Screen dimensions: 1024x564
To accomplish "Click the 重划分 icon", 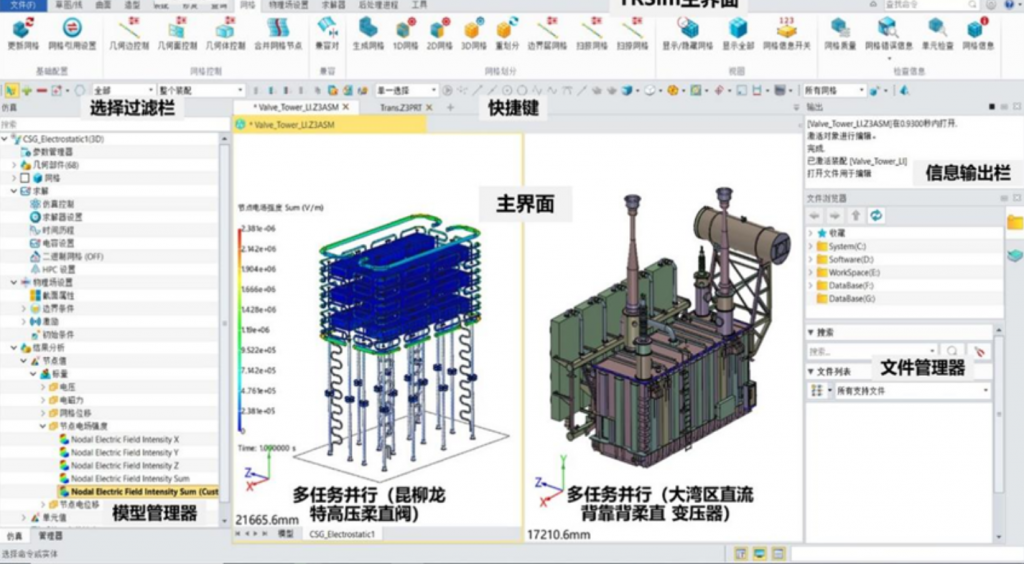I will tap(507, 28).
